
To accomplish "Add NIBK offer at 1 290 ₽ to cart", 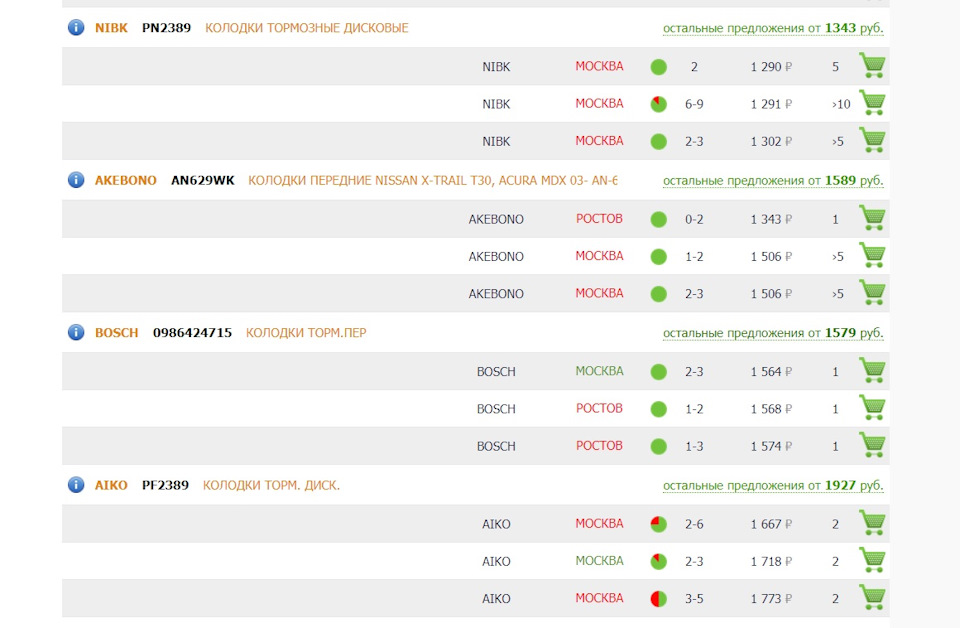I will click(x=872, y=65).
